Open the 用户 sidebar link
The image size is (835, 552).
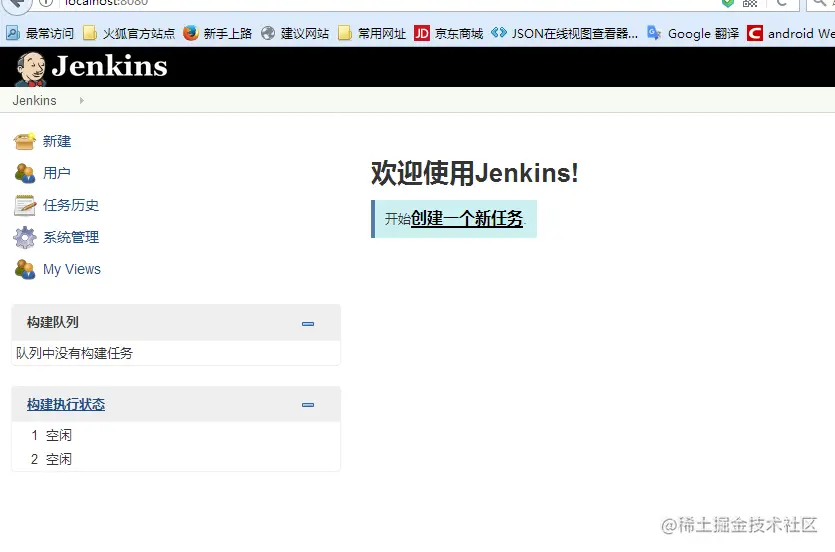click(56, 173)
